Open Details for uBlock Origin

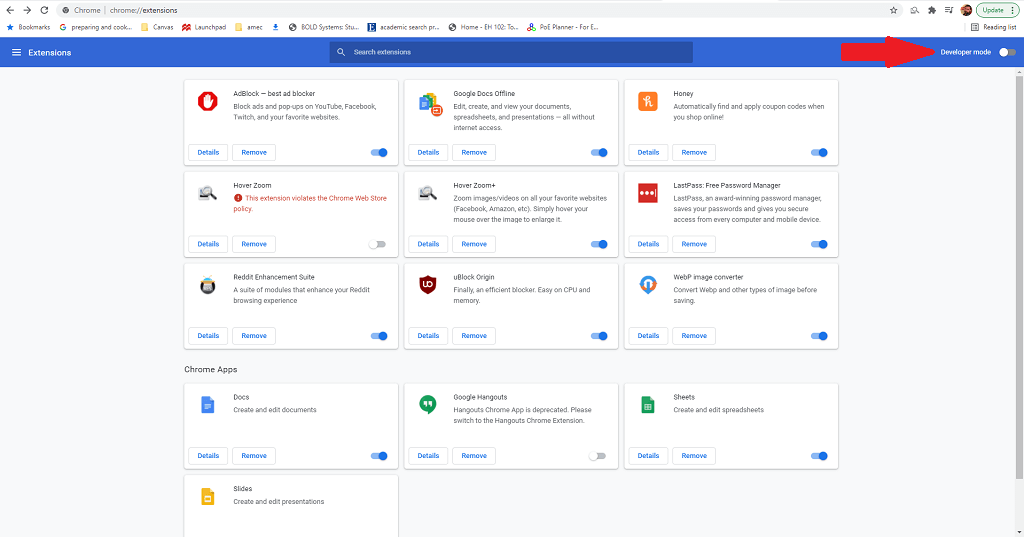[428, 335]
